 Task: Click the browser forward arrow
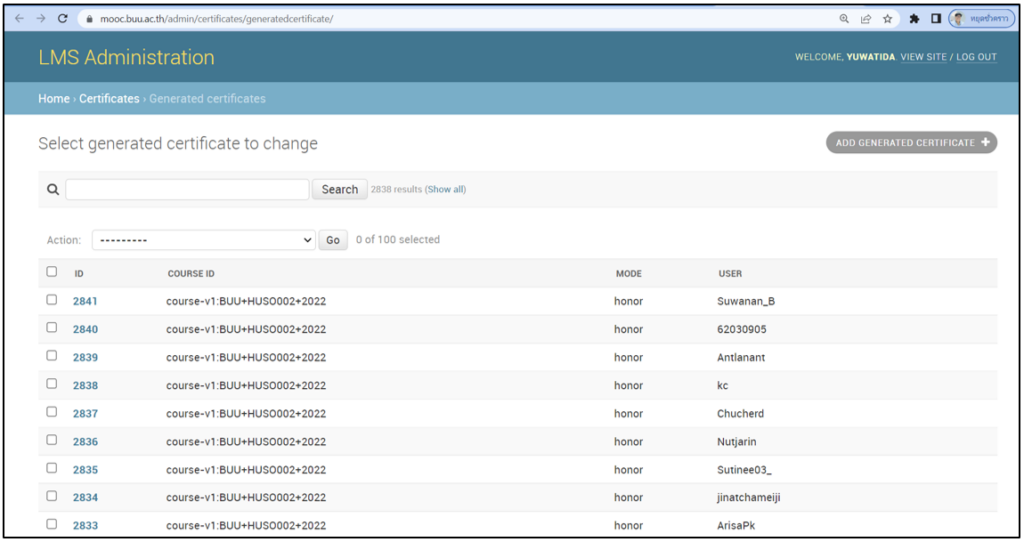(41, 18)
